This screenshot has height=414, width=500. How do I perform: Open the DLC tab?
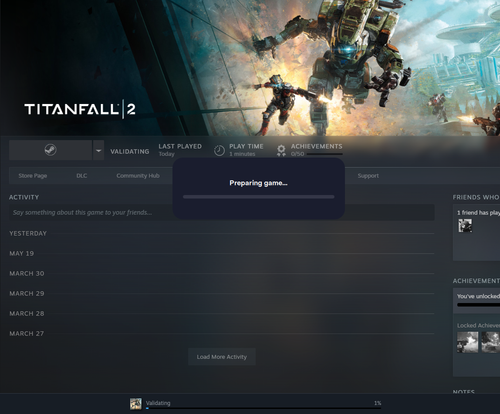point(82,176)
